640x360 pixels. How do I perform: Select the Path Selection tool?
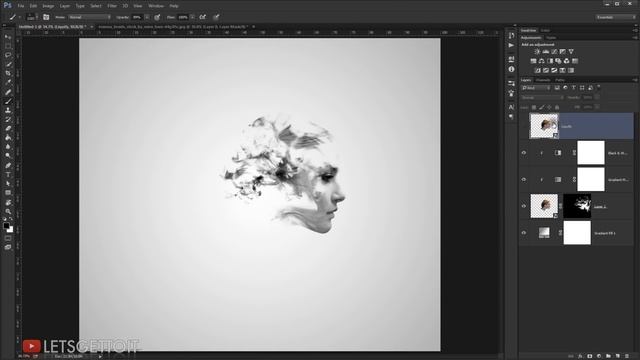point(8,184)
